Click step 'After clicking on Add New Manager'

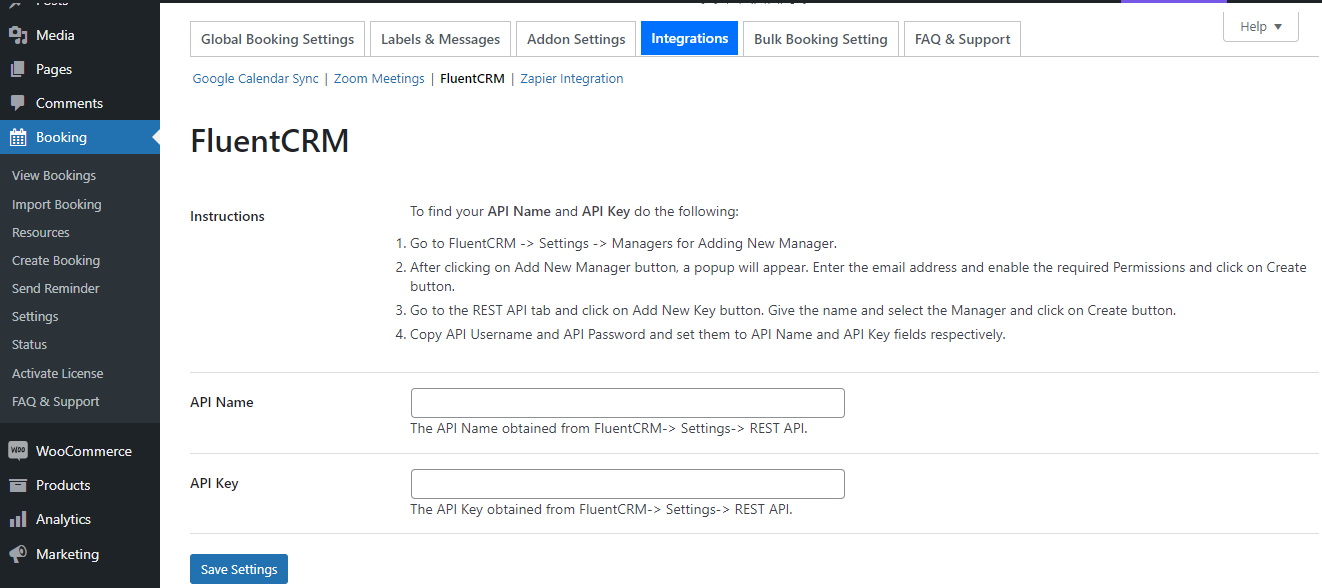(858, 276)
